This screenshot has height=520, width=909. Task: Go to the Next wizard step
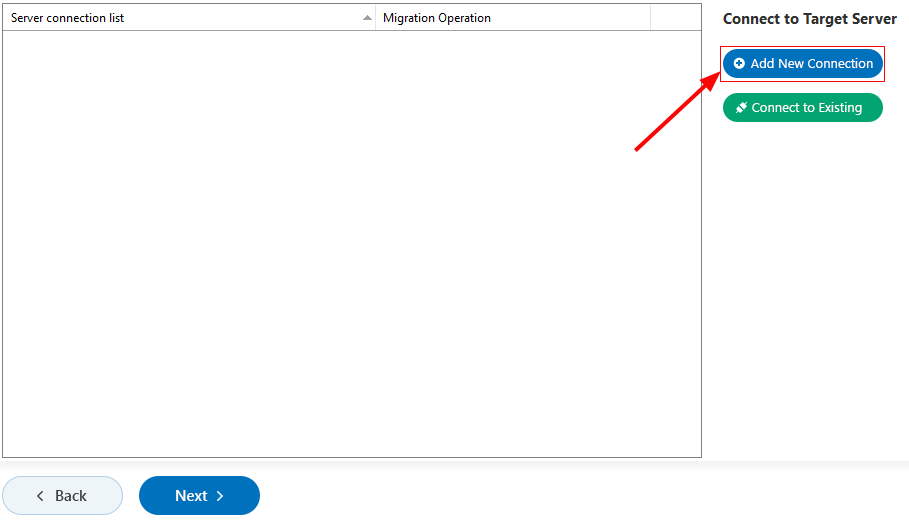tap(199, 496)
